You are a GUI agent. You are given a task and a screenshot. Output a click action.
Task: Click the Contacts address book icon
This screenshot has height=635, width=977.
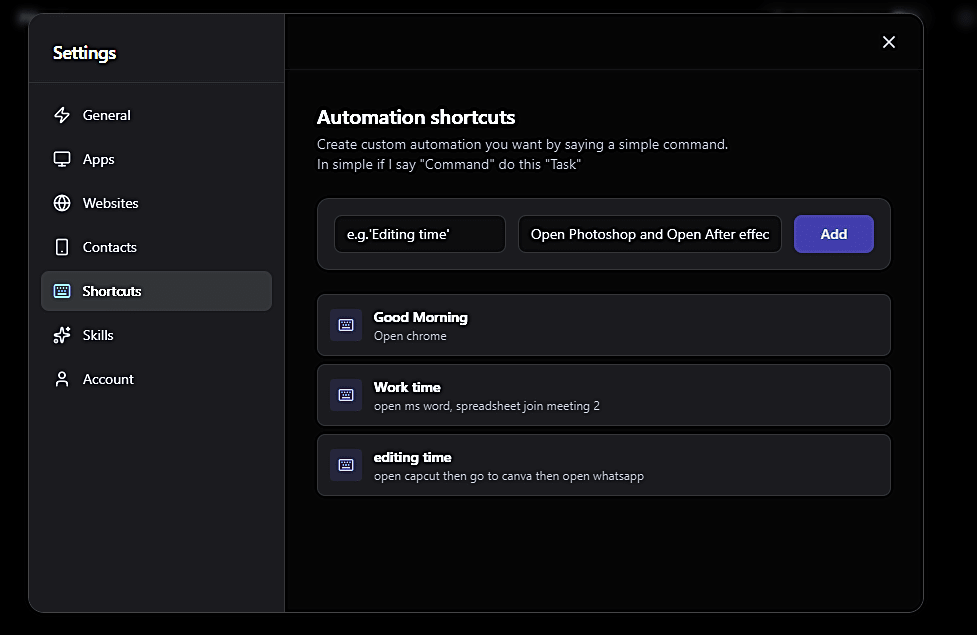pyautogui.click(x=62, y=247)
